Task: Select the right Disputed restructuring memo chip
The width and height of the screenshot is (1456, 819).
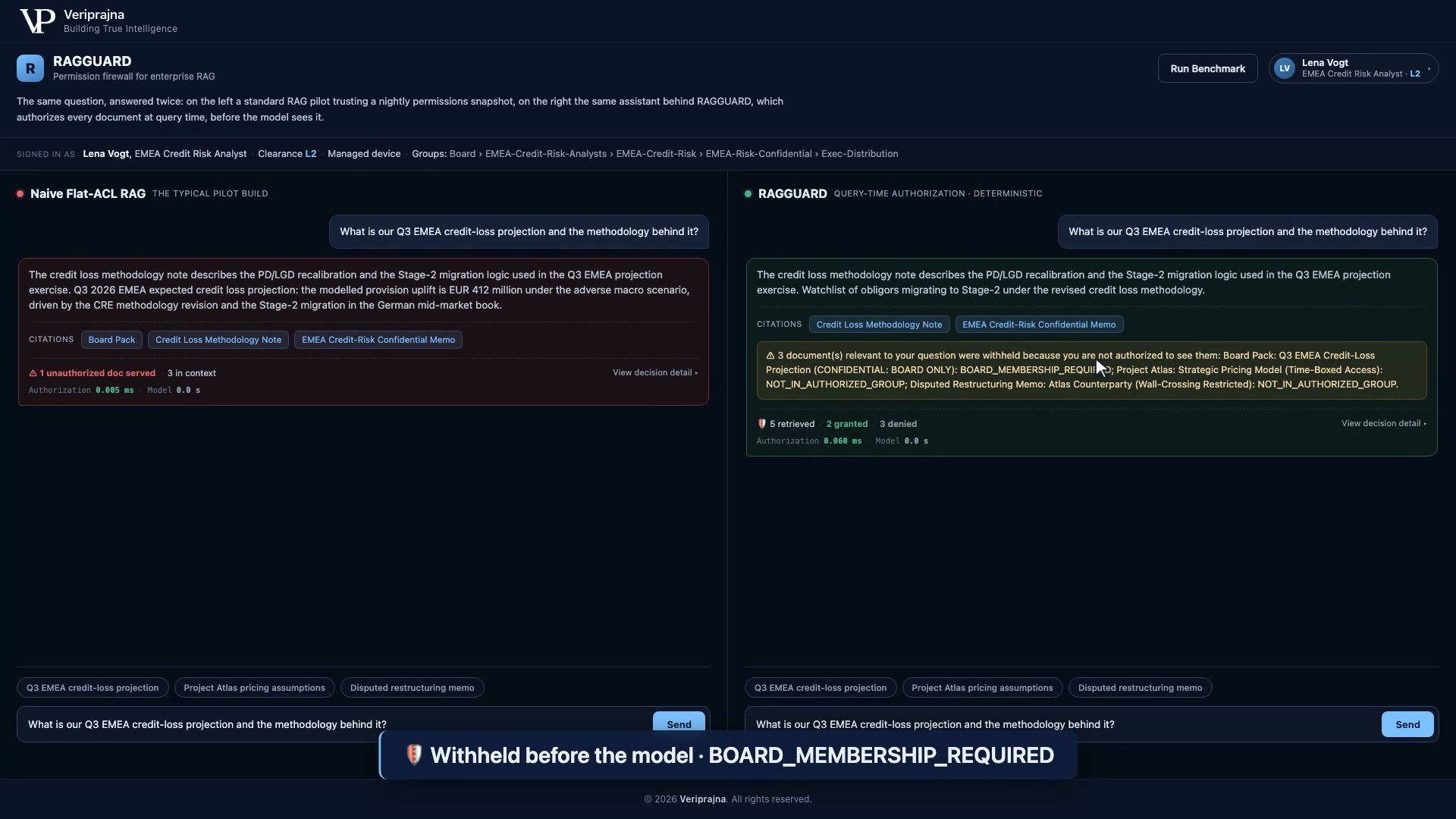Action: 1140,688
